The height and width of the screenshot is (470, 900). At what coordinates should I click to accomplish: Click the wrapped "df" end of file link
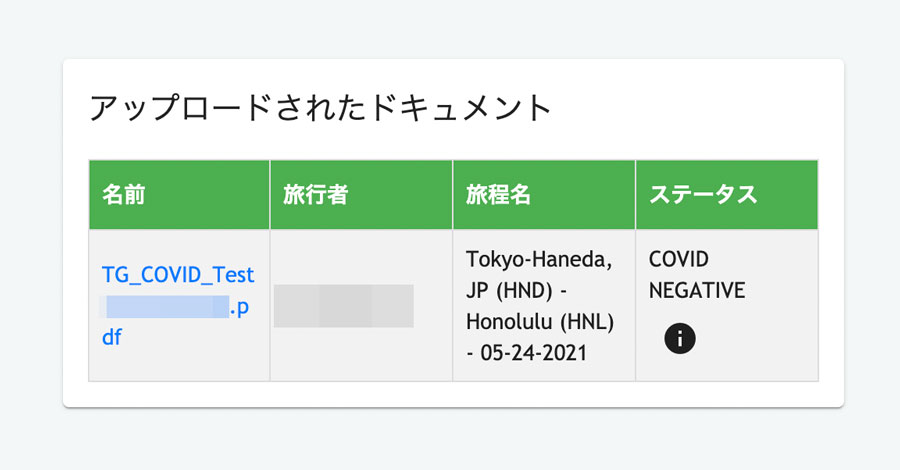[x=111, y=337]
